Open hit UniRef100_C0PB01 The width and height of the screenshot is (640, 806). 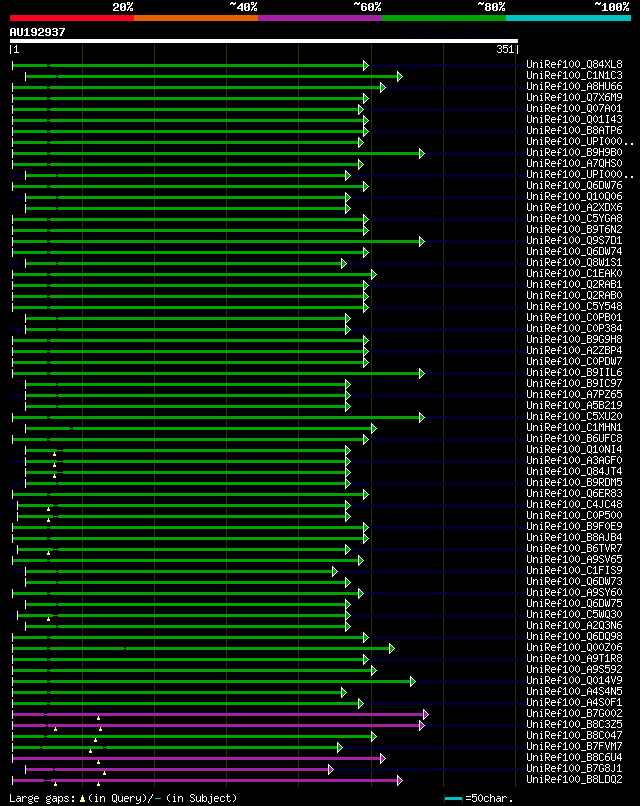(574, 318)
